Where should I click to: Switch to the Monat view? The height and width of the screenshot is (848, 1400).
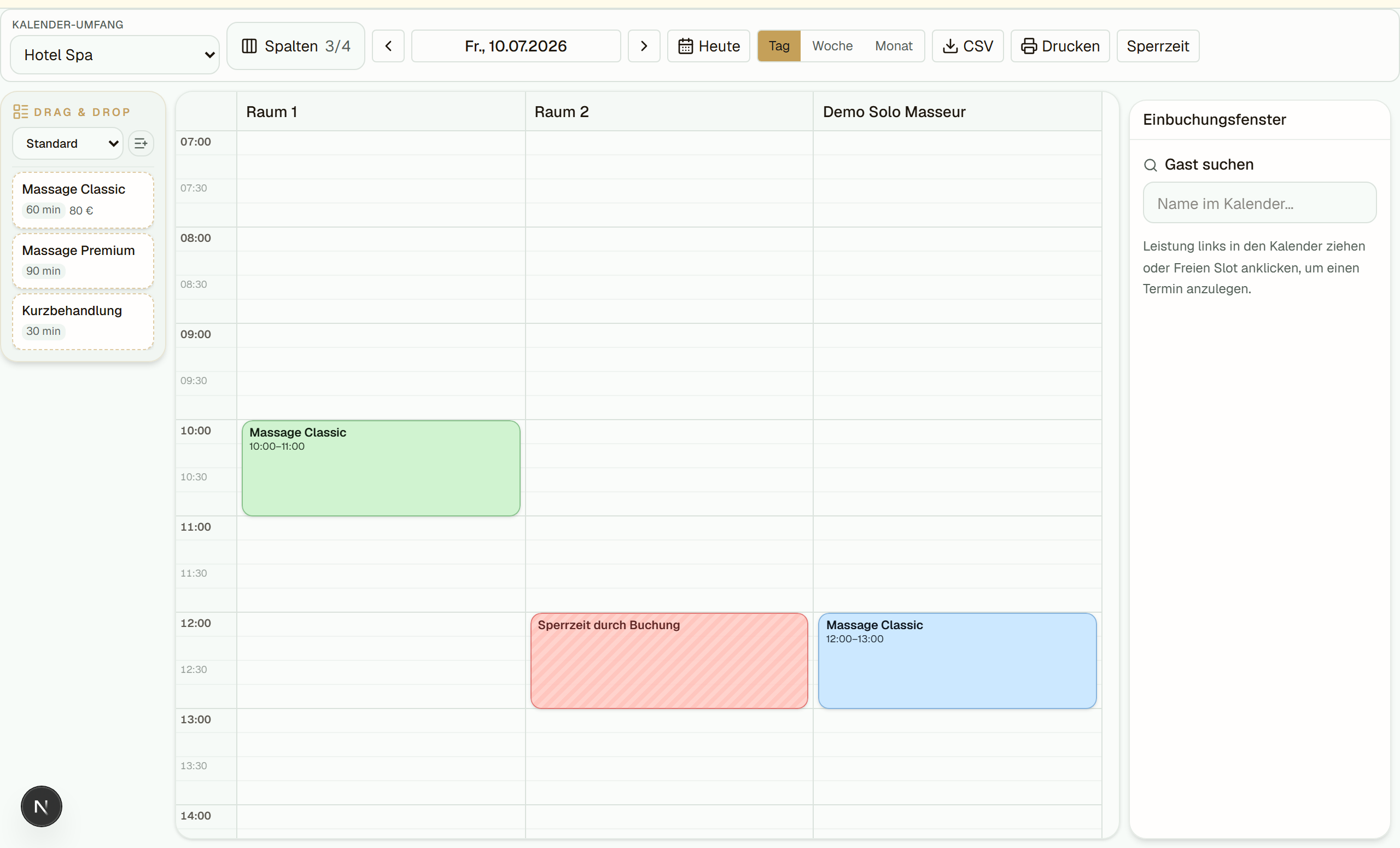point(894,46)
